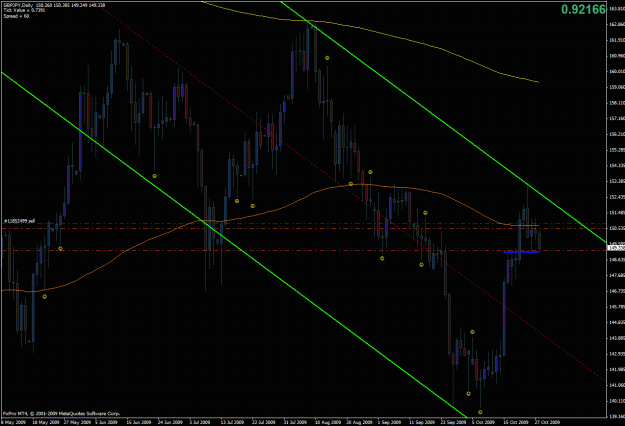
Task: Click the 18 May 2009 date label
Action: pyautogui.click(x=46, y=422)
